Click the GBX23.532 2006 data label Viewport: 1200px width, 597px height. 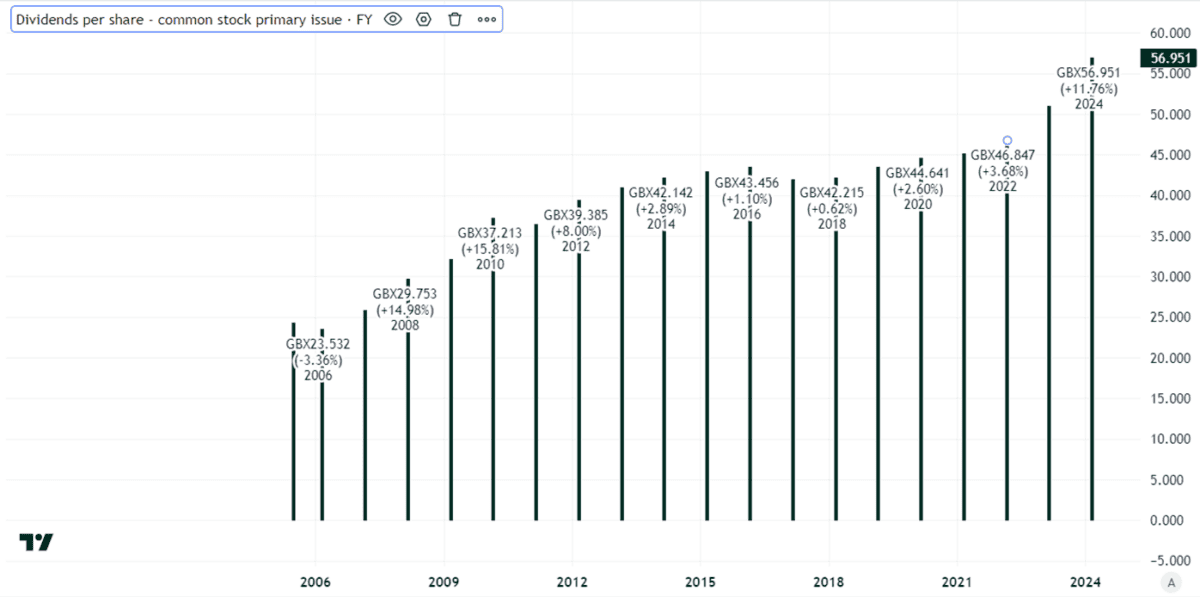[x=318, y=360]
